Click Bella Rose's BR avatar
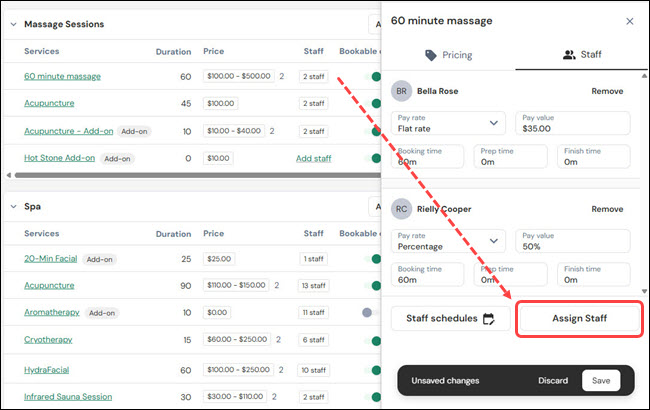This screenshot has width=650, height=410. coord(401,91)
